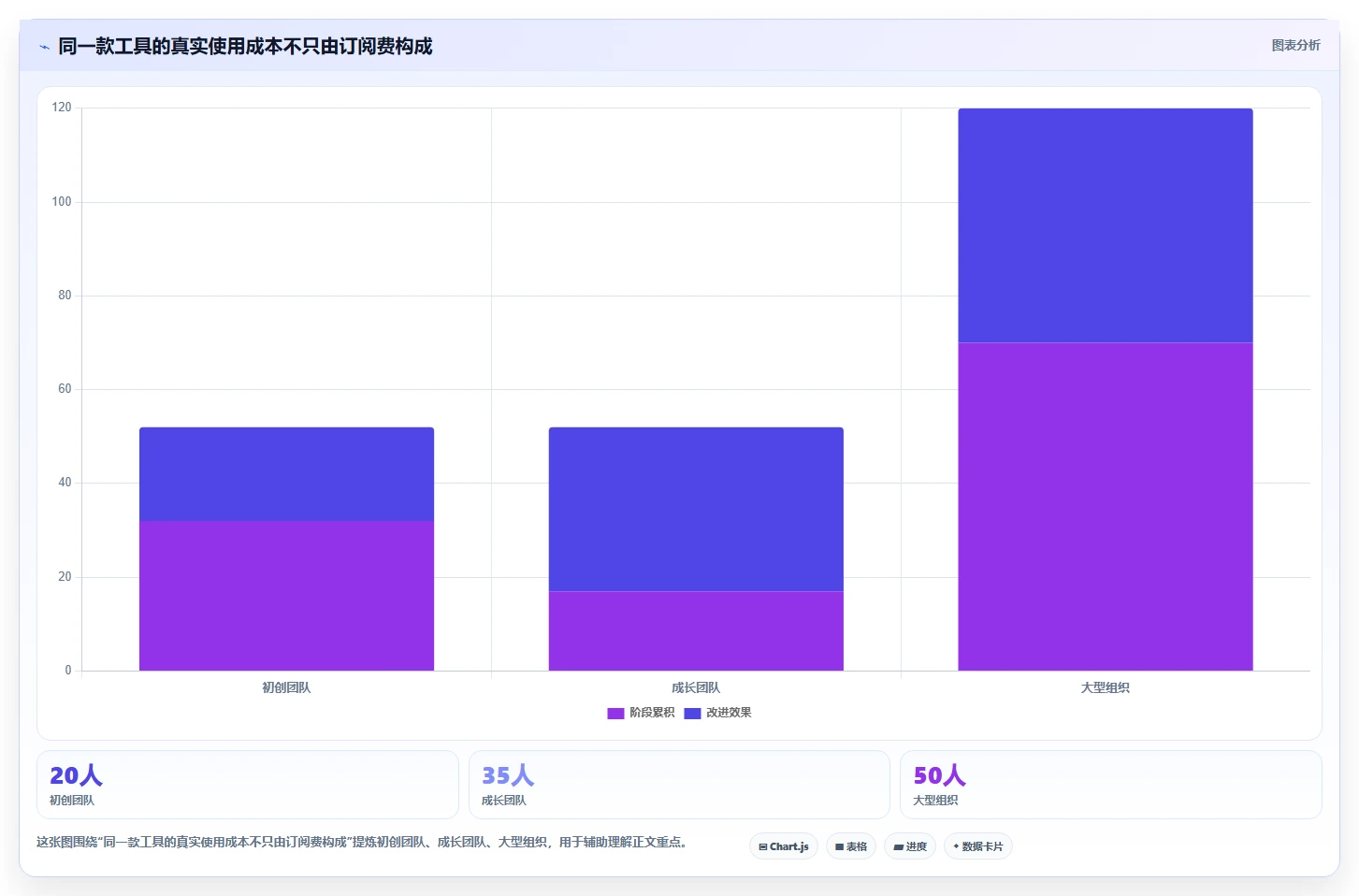This screenshot has height=896, width=1359.
Task: Click the y-axis value 40
Action: coord(65,483)
